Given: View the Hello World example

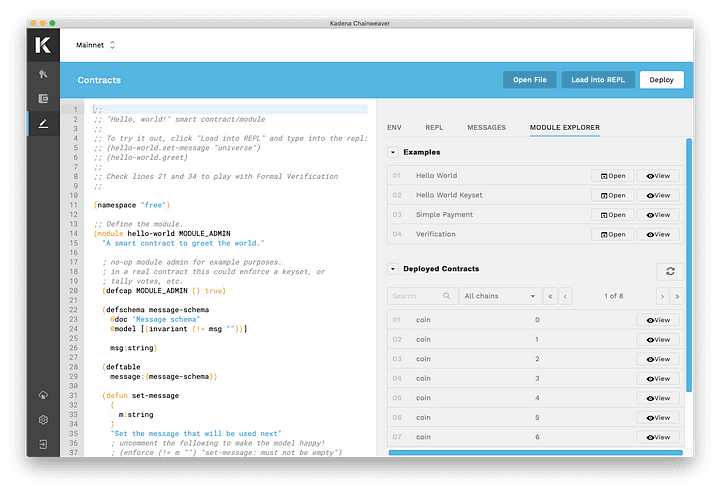Looking at the screenshot, I should pyautogui.click(x=658, y=175).
